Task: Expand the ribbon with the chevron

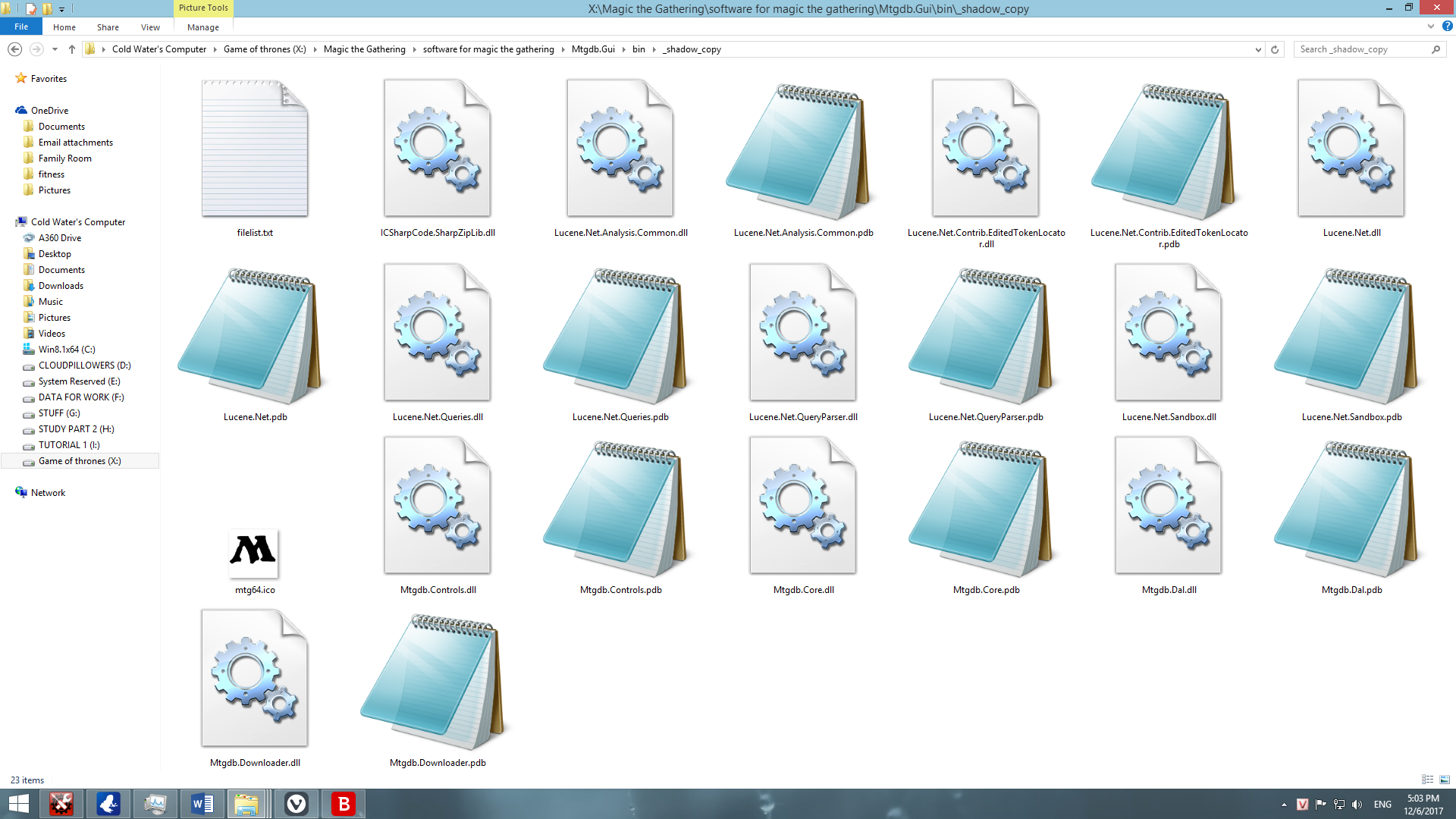Action: click(x=1431, y=27)
